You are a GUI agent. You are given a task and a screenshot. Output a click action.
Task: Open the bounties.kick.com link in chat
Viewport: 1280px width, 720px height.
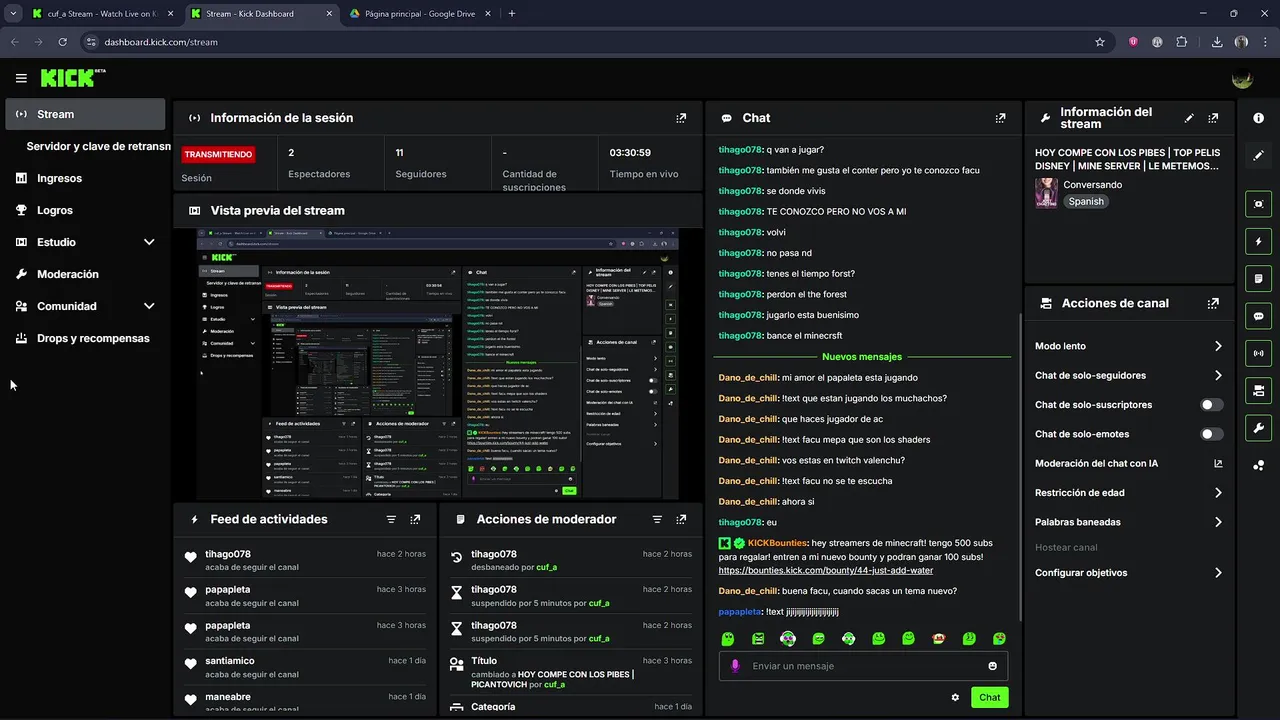click(826, 570)
